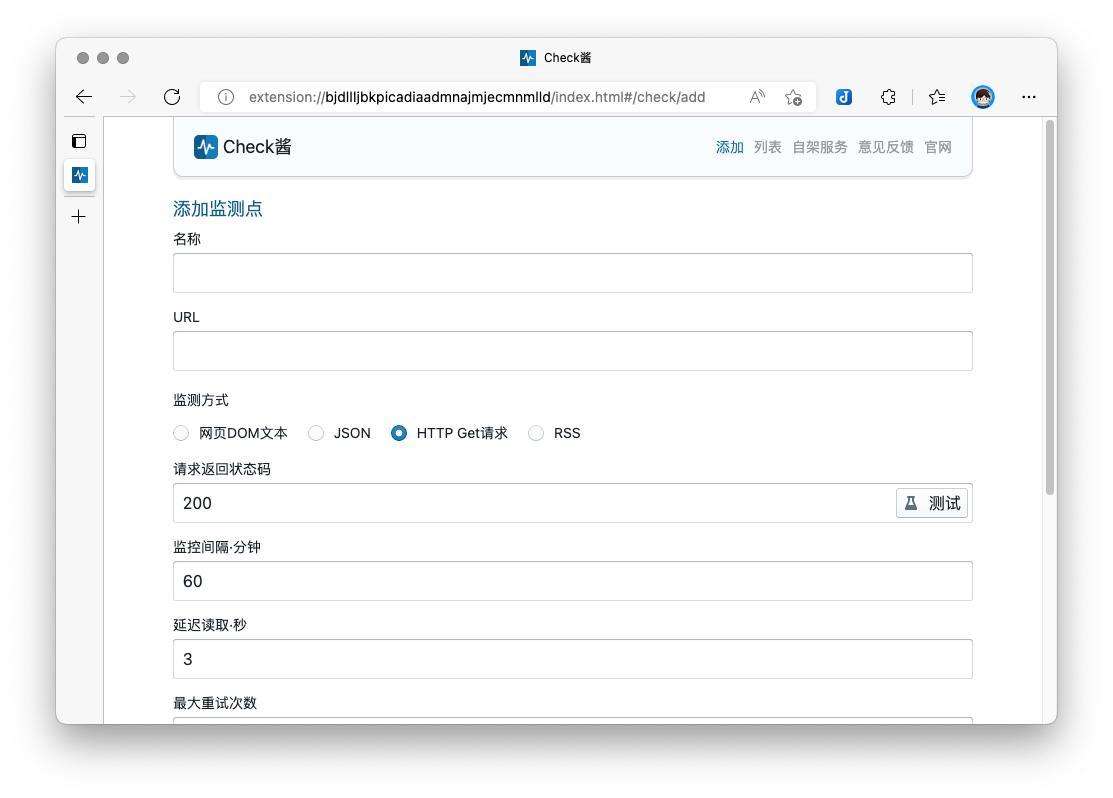This screenshot has width=1113, height=798.
Task: Click the browser profile avatar
Action: pos(983,96)
